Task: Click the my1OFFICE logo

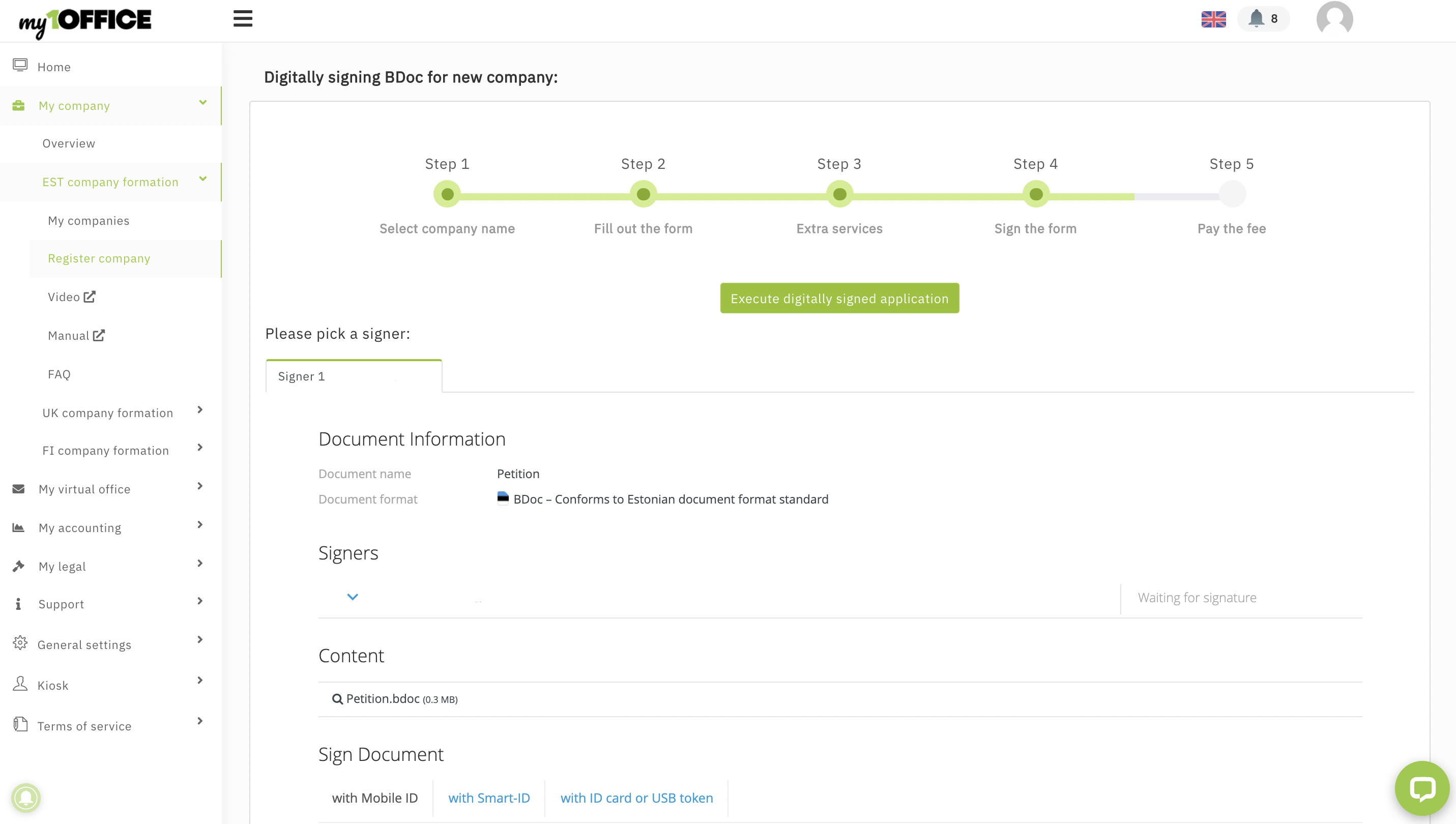Action: click(85, 21)
